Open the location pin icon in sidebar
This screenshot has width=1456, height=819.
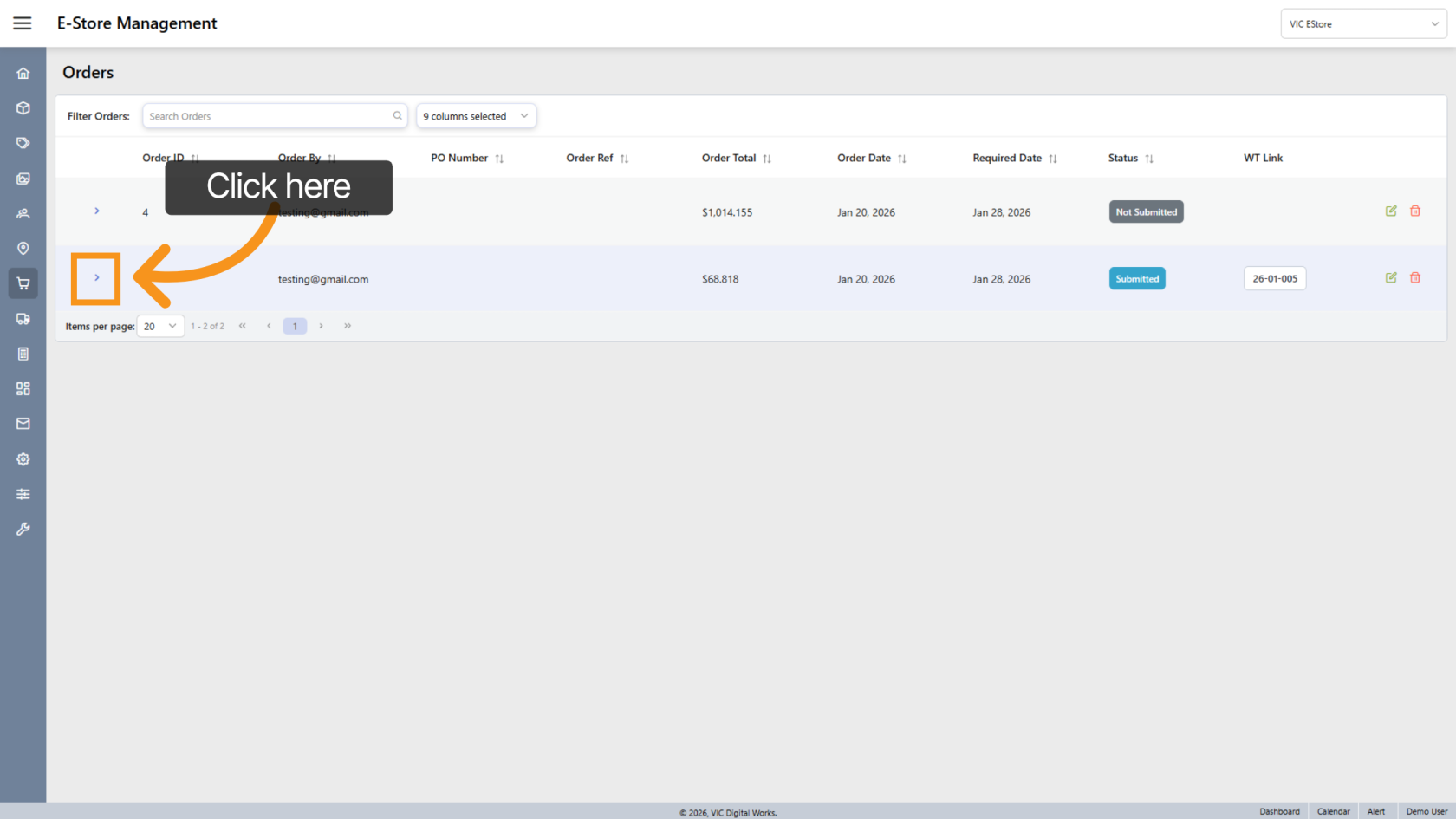coord(23,249)
